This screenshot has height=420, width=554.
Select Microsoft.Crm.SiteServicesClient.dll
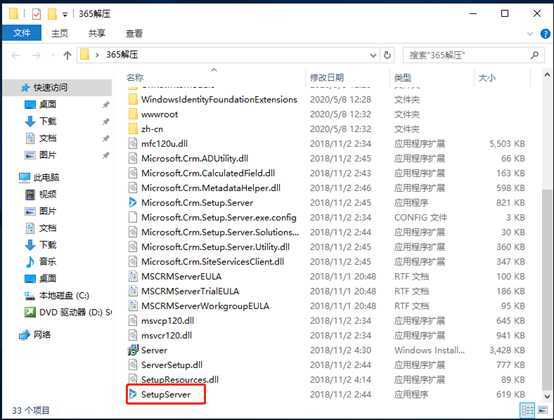(213, 262)
